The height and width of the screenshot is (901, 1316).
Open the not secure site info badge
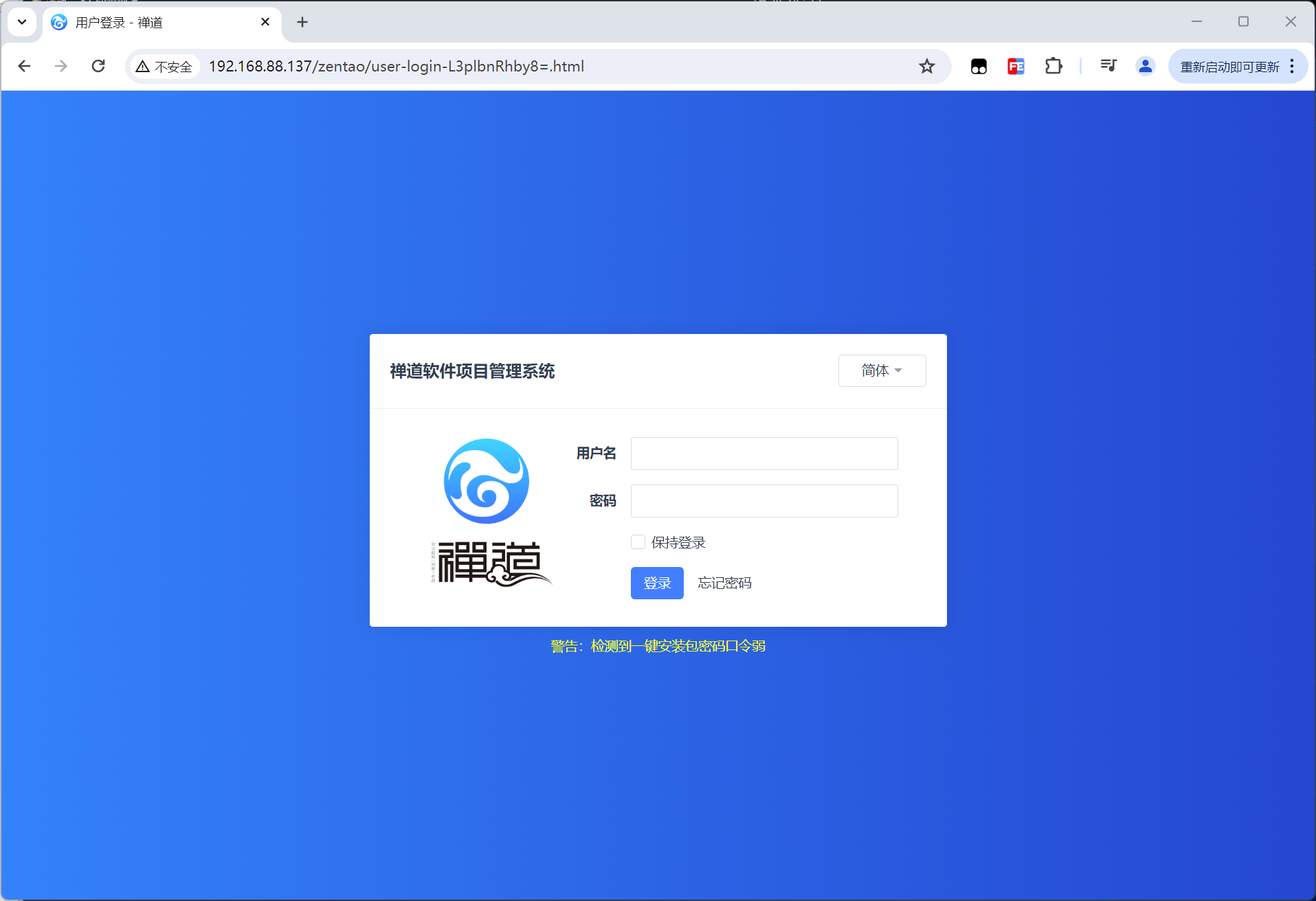click(164, 67)
